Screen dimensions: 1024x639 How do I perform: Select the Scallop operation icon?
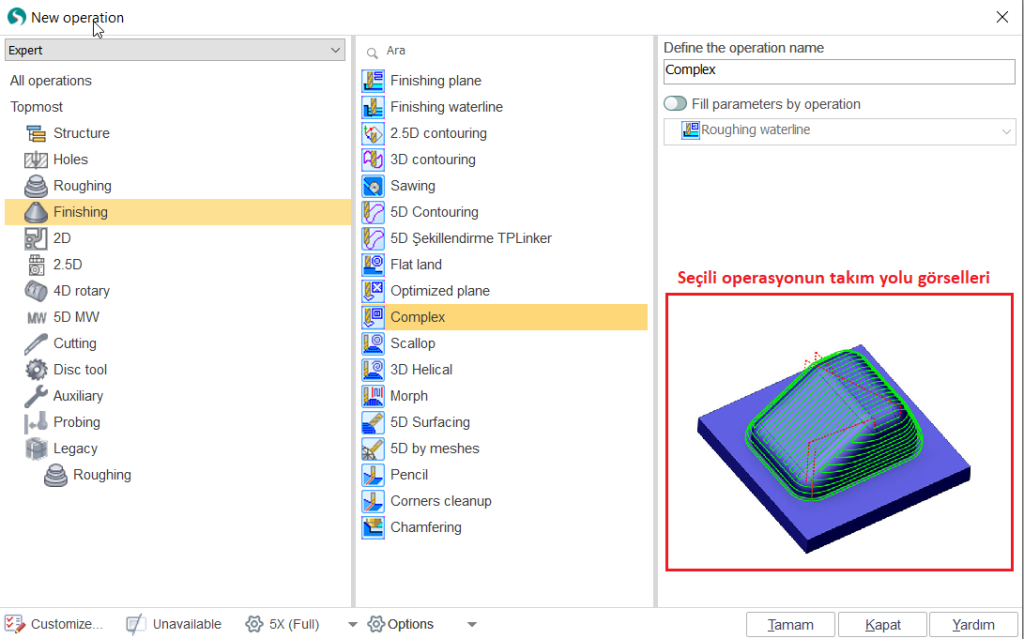click(x=373, y=343)
